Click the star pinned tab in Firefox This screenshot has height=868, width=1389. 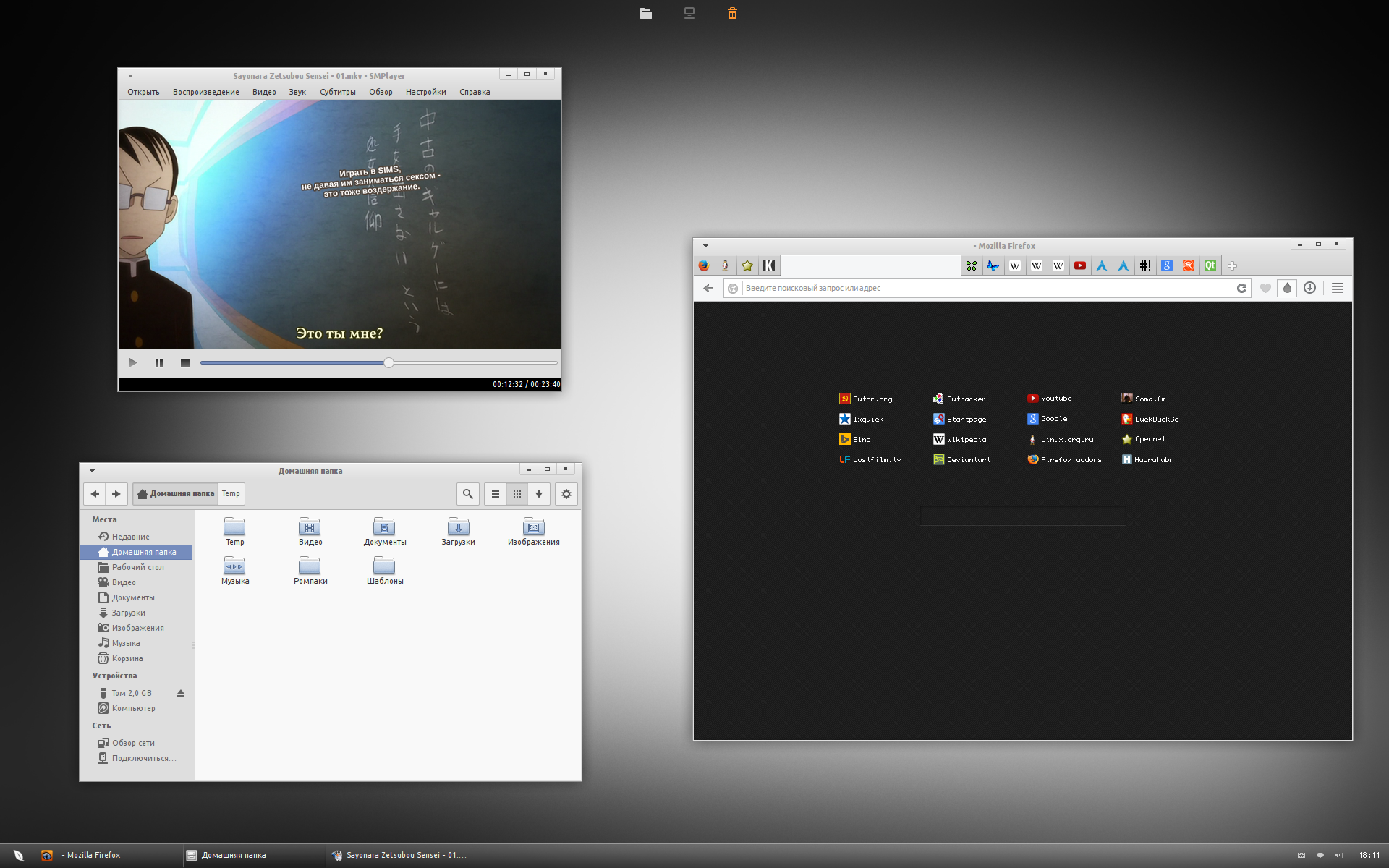pyautogui.click(x=747, y=265)
